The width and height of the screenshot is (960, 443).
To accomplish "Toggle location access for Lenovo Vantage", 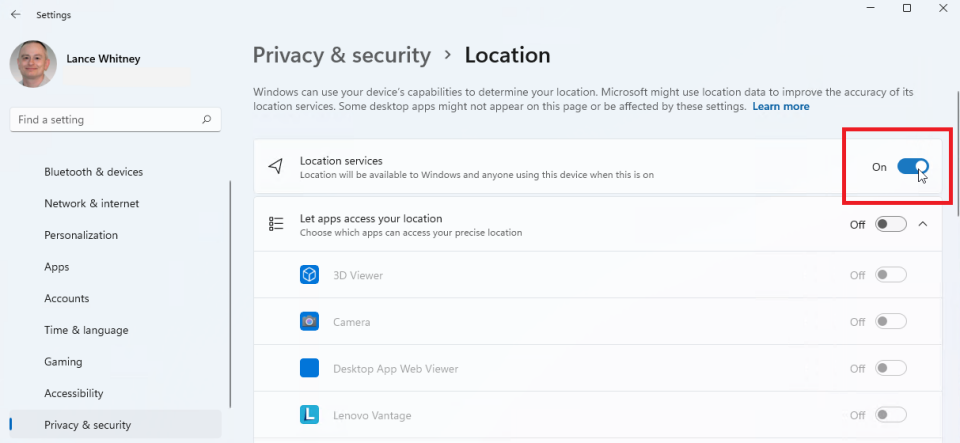I will coord(891,415).
